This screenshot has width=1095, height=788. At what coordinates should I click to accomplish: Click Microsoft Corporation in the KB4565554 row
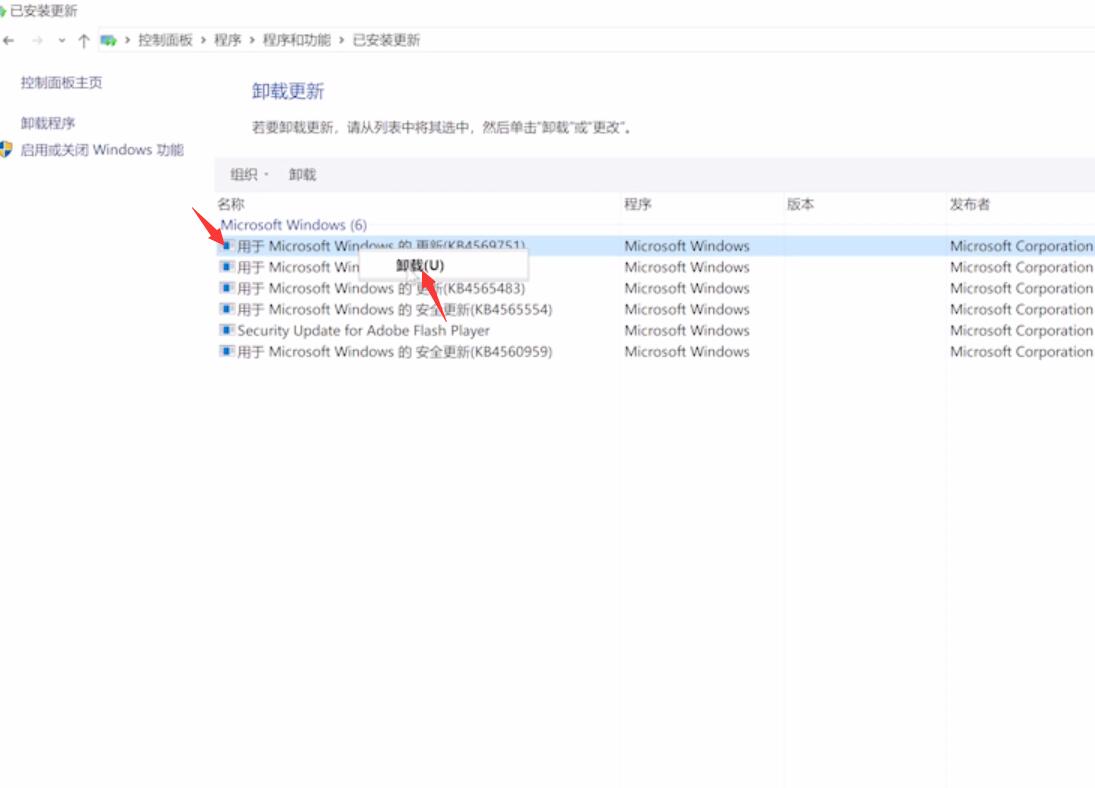tap(1021, 309)
